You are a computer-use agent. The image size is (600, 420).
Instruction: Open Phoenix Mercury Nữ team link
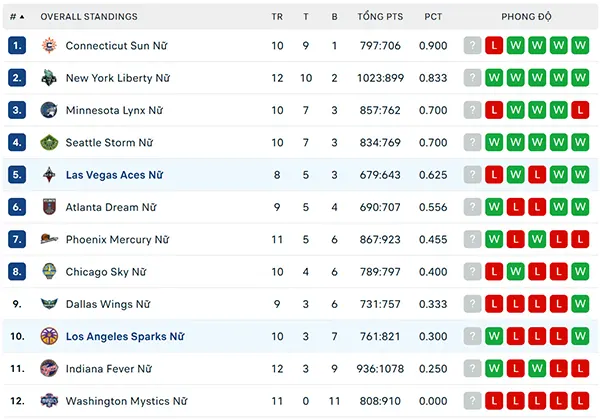(117, 239)
